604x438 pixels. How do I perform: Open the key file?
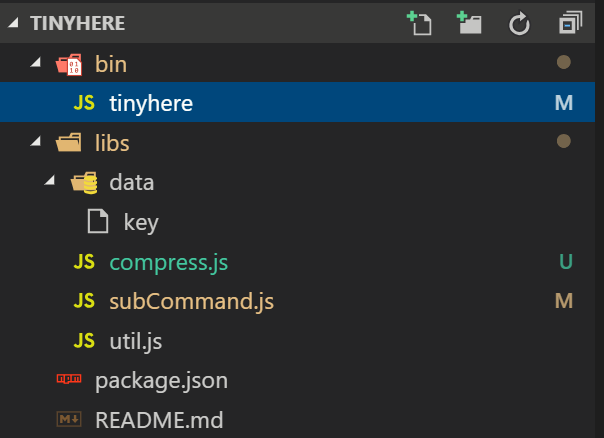(x=141, y=222)
